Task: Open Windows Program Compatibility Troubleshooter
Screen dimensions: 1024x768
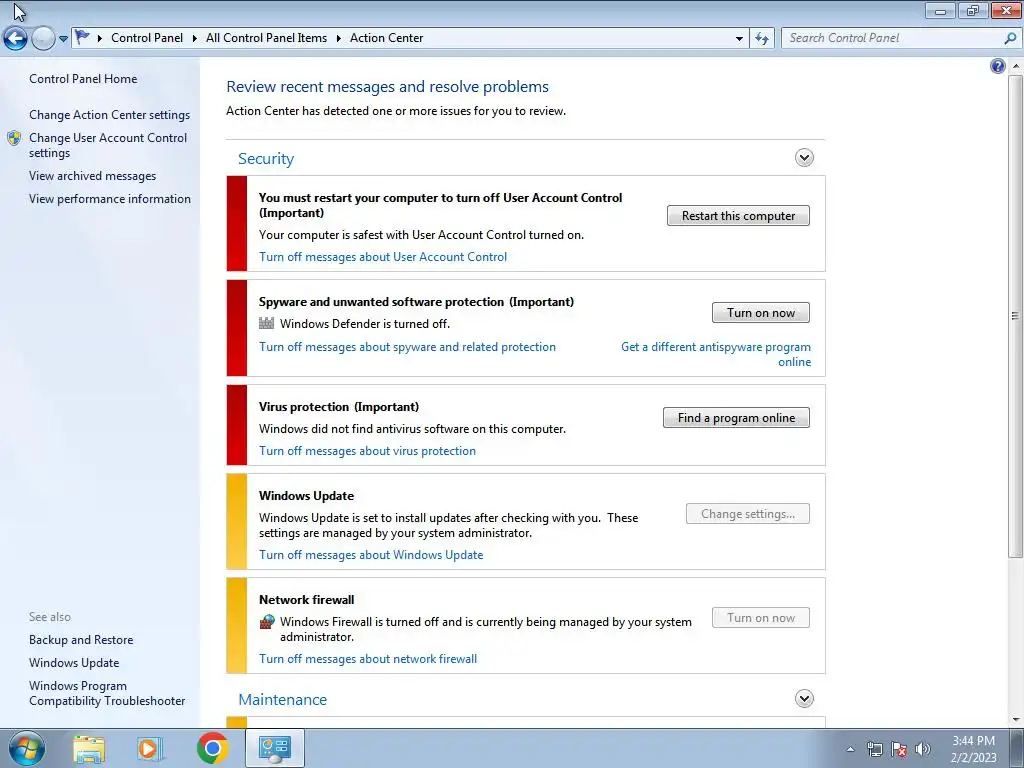Action: click(x=107, y=693)
